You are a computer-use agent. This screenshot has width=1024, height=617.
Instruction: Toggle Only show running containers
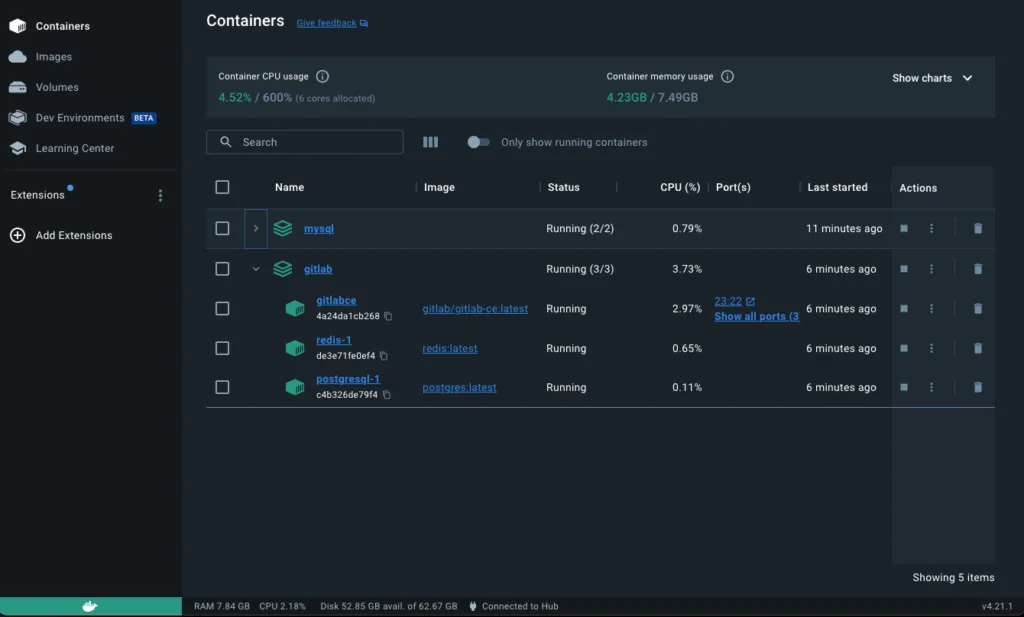478,142
